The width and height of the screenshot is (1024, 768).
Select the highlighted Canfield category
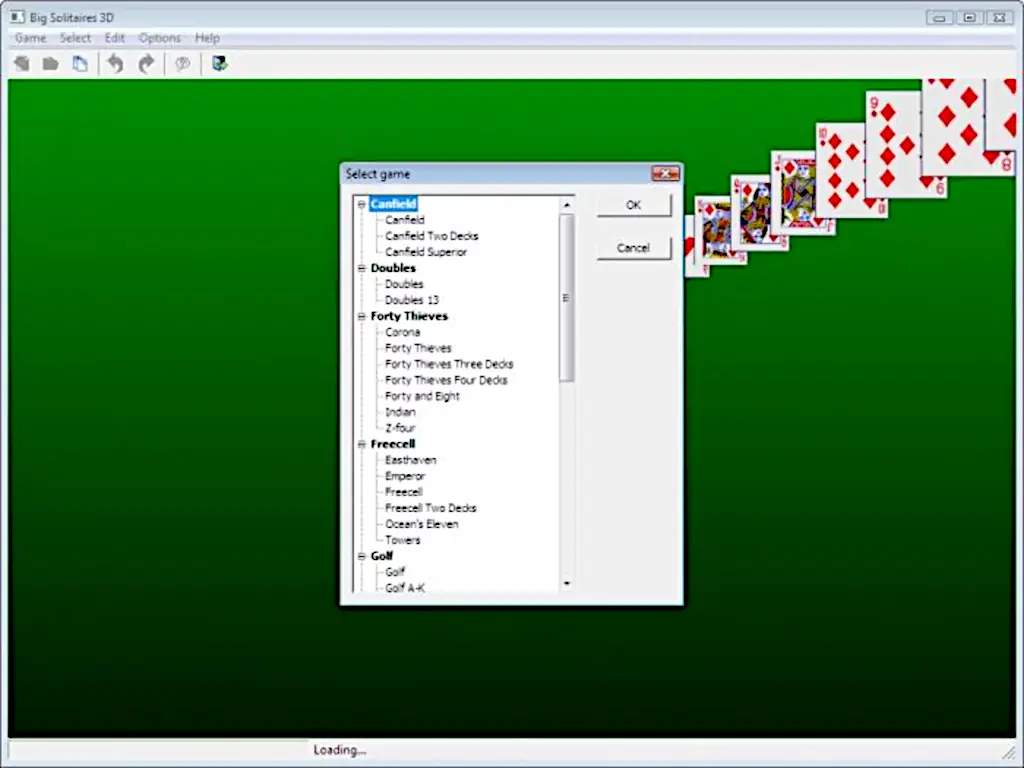(x=393, y=204)
